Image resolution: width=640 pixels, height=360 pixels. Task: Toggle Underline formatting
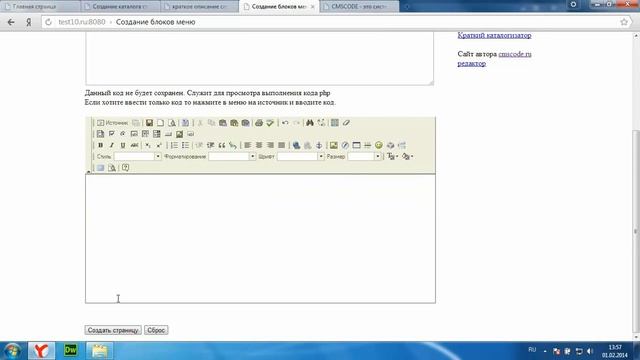click(122, 145)
